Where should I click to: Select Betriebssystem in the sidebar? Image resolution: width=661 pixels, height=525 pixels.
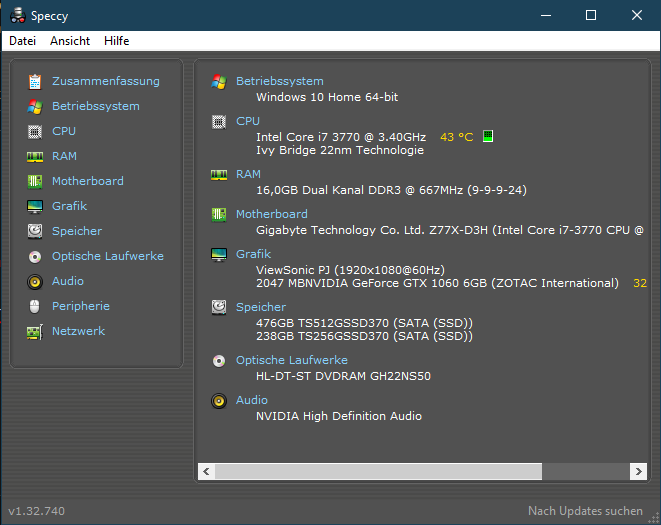pos(96,106)
